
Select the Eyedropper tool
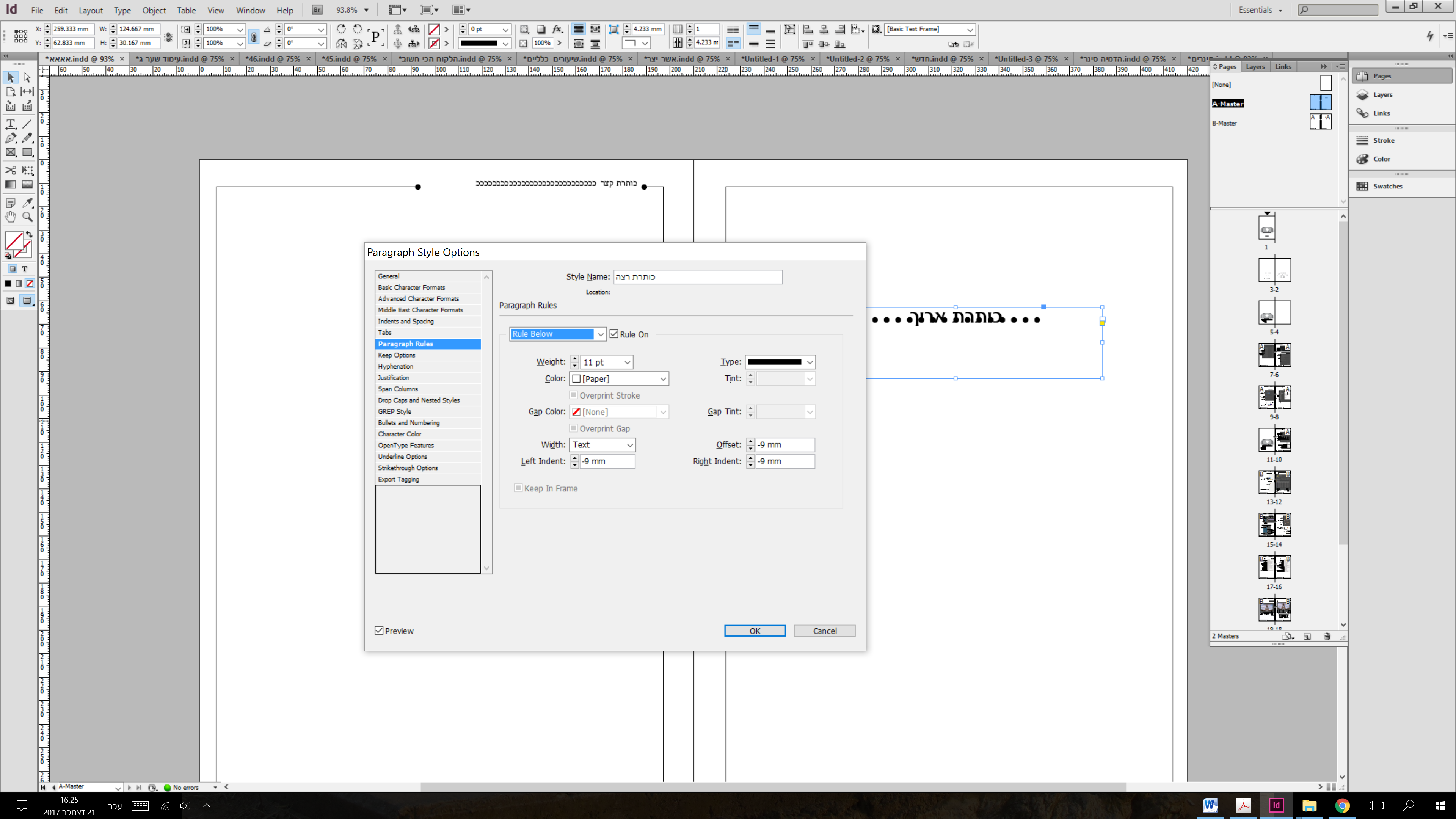[27, 203]
